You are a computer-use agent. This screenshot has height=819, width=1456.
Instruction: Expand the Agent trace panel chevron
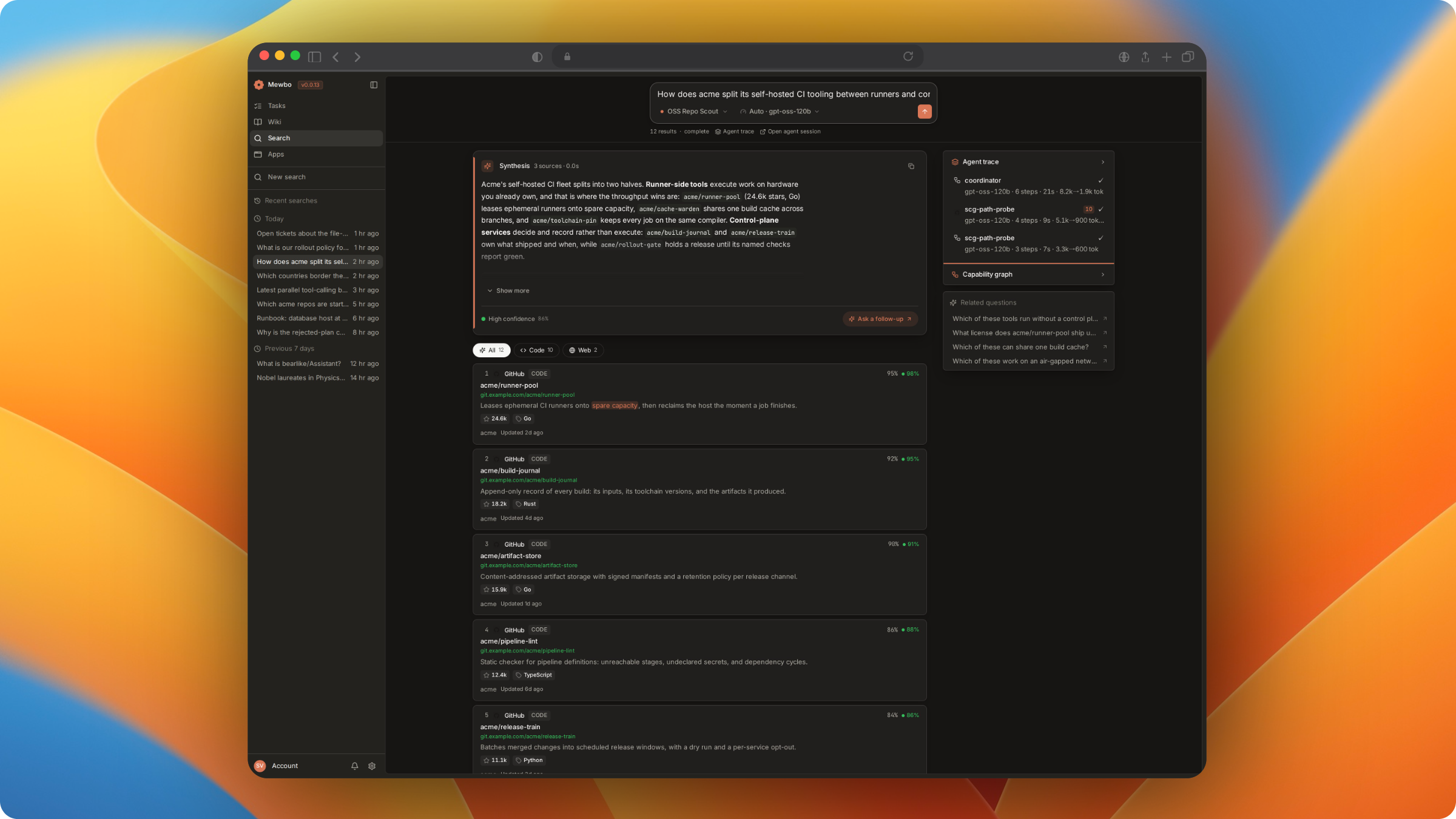1103,162
